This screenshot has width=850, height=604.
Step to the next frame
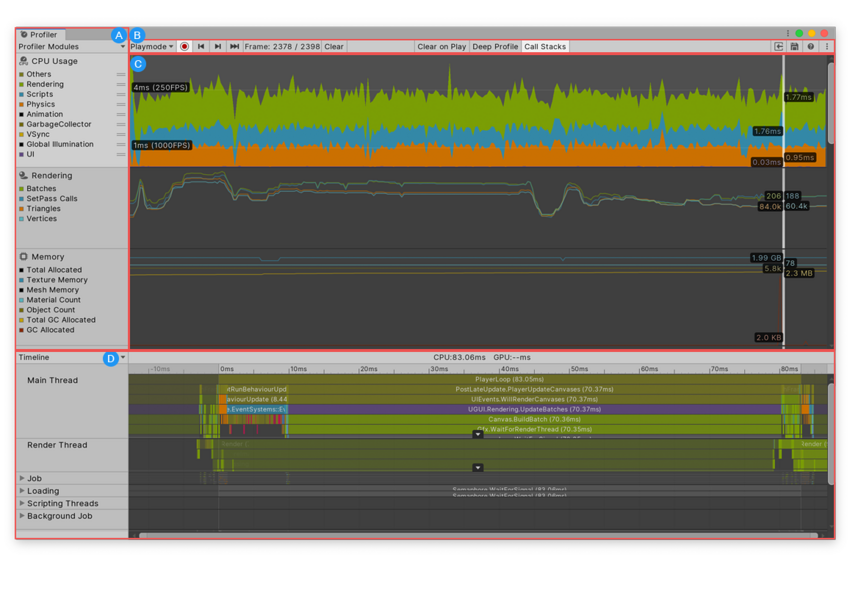tap(217, 46)
